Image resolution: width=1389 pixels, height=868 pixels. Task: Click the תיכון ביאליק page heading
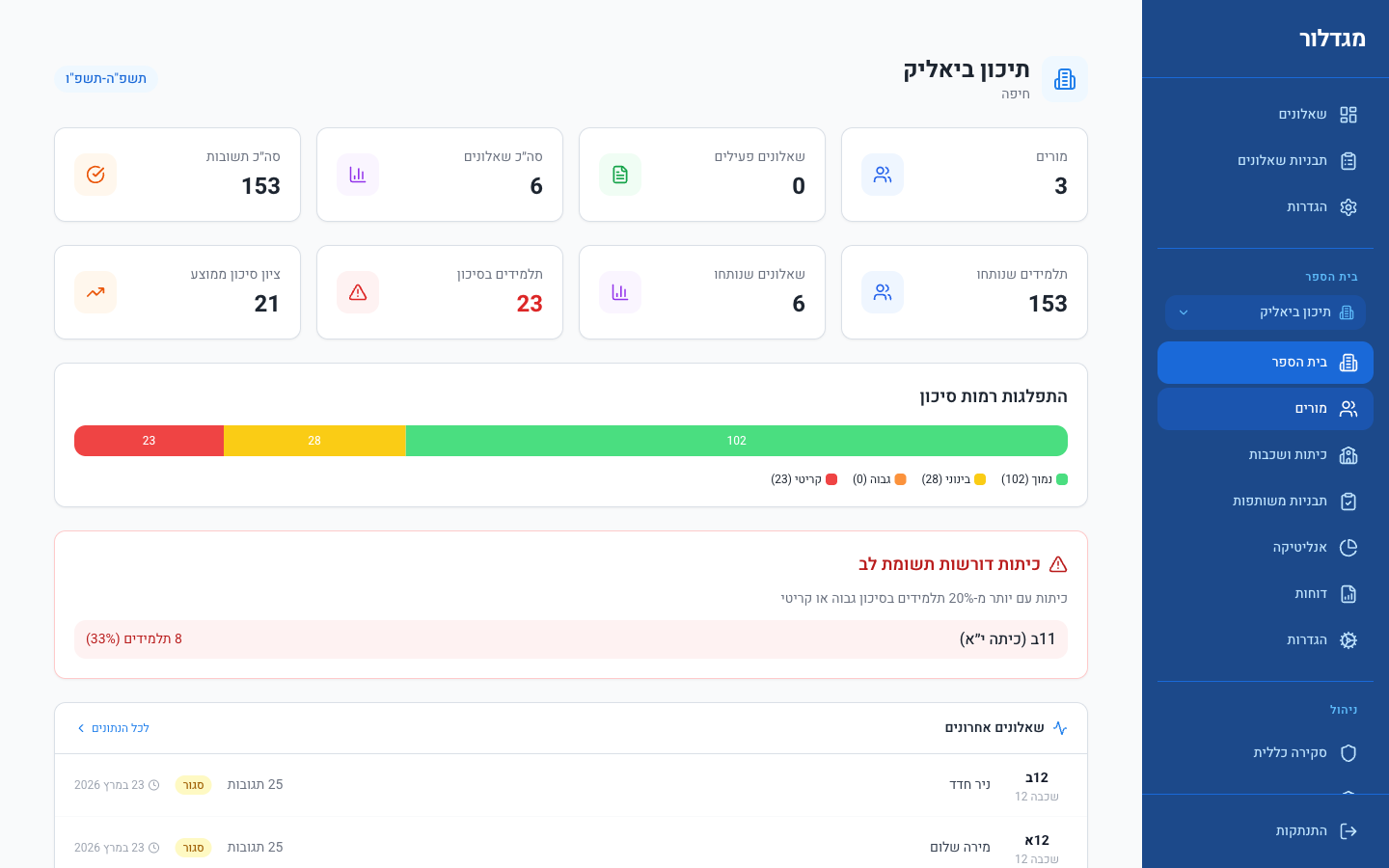tap(967, 69)
